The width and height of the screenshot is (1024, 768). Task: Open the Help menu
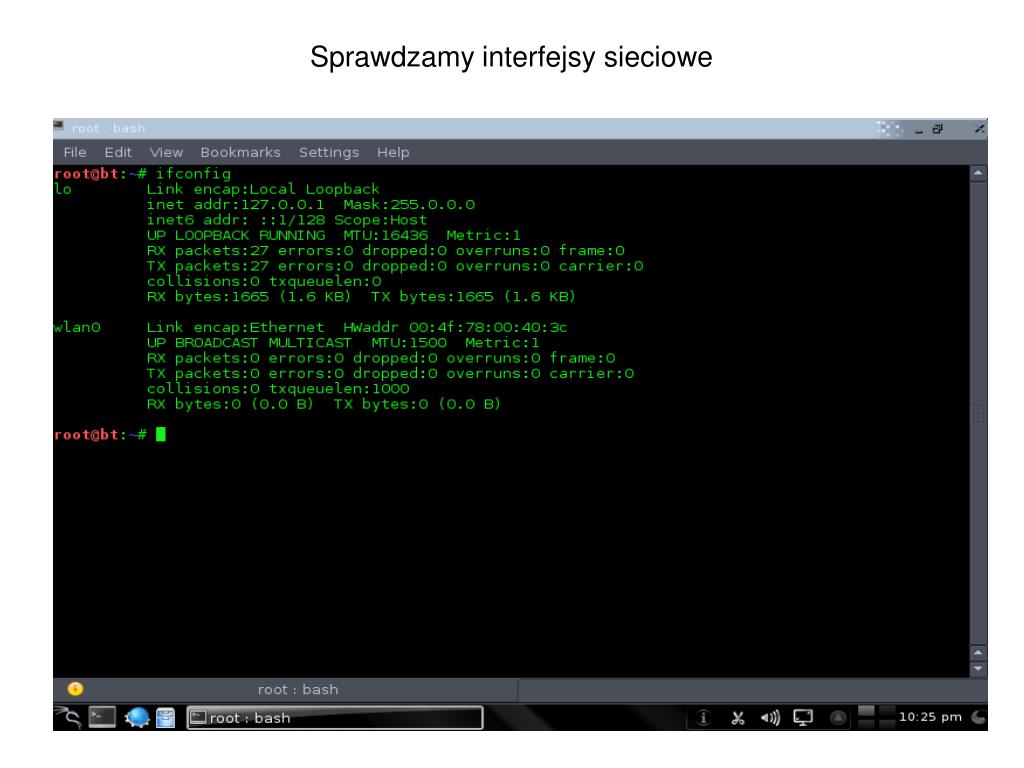coord(393,152)
